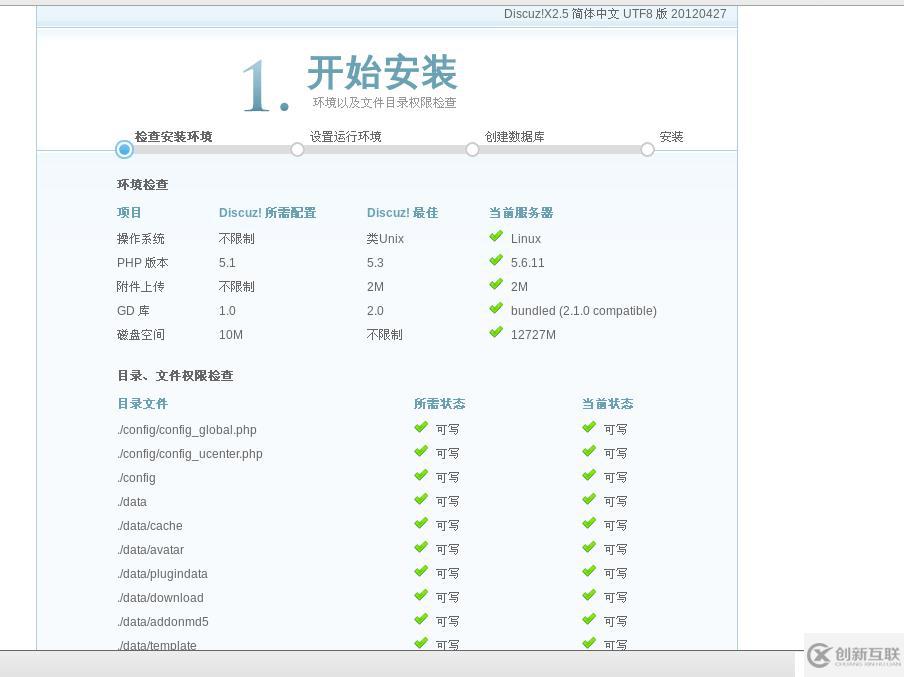
Task: Click 所需状态 checkmark for ./data/cache
Action: pos(421,524)
